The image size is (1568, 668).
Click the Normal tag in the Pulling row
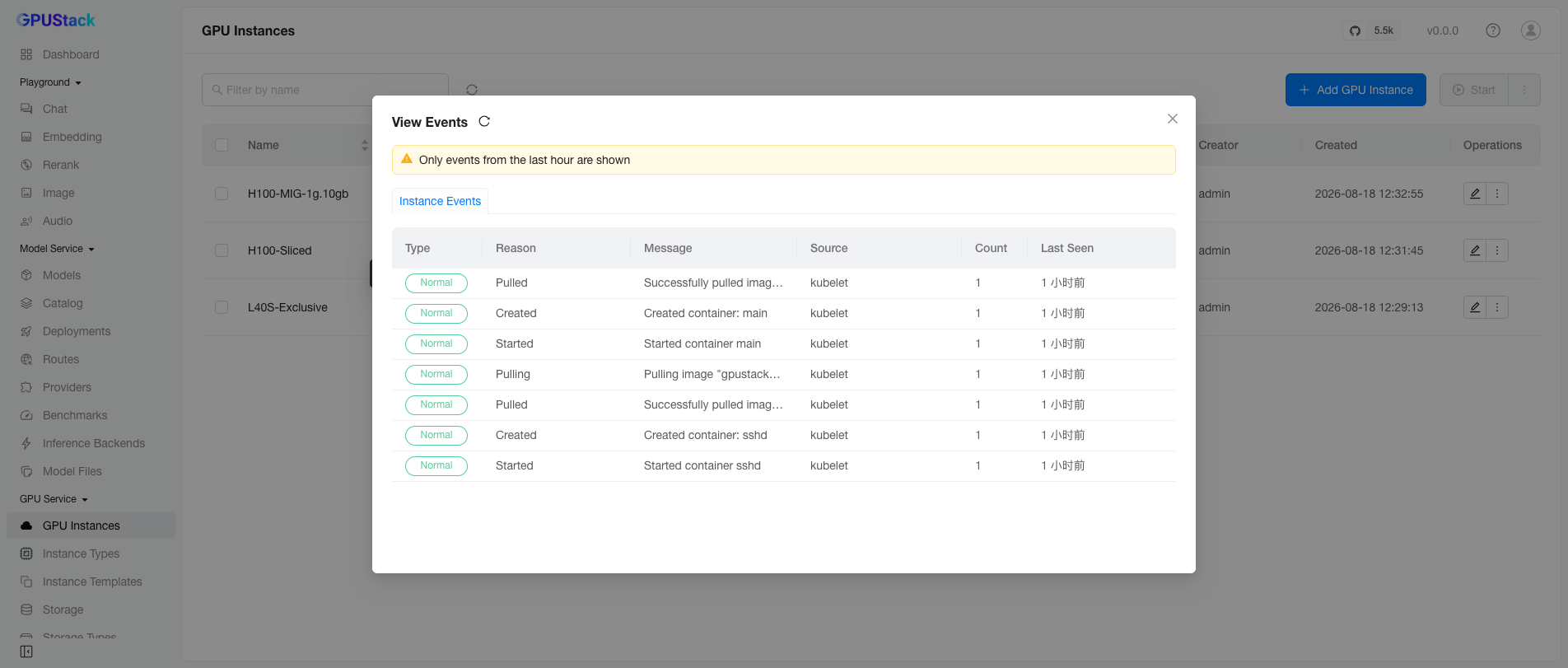[x=436, y=374]
